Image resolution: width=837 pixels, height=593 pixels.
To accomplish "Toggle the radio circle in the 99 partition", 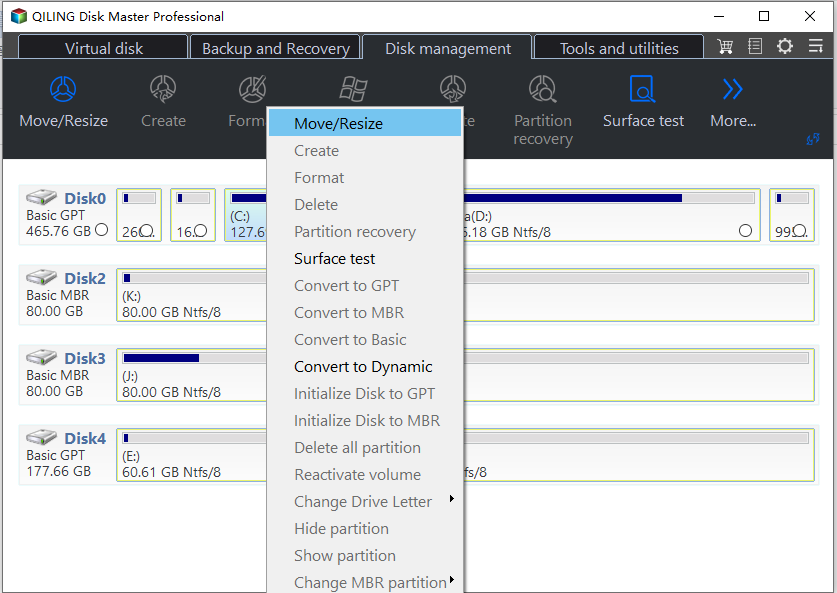I will tap(799, 231).
